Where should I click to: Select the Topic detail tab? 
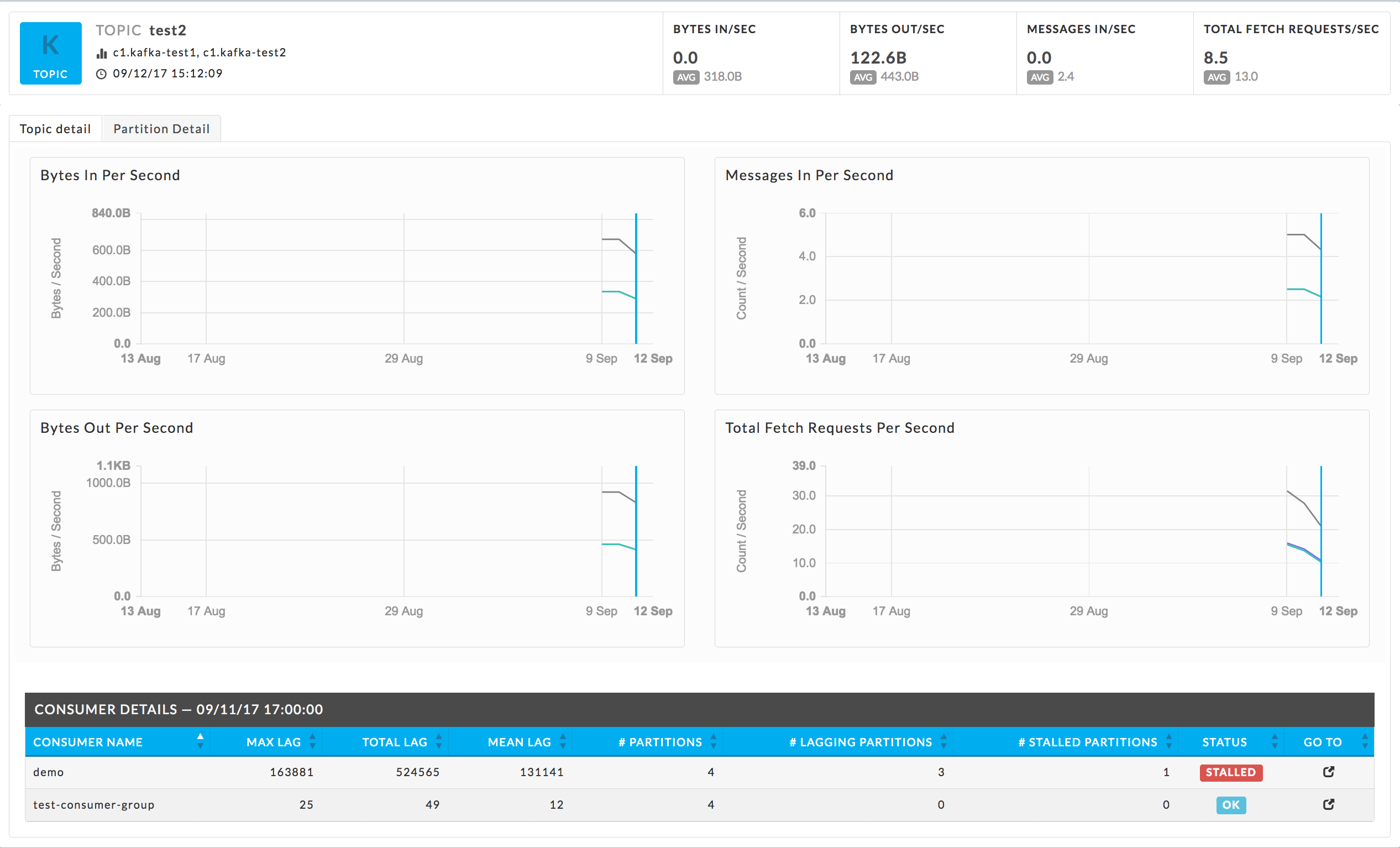click(x=55, y=129)
